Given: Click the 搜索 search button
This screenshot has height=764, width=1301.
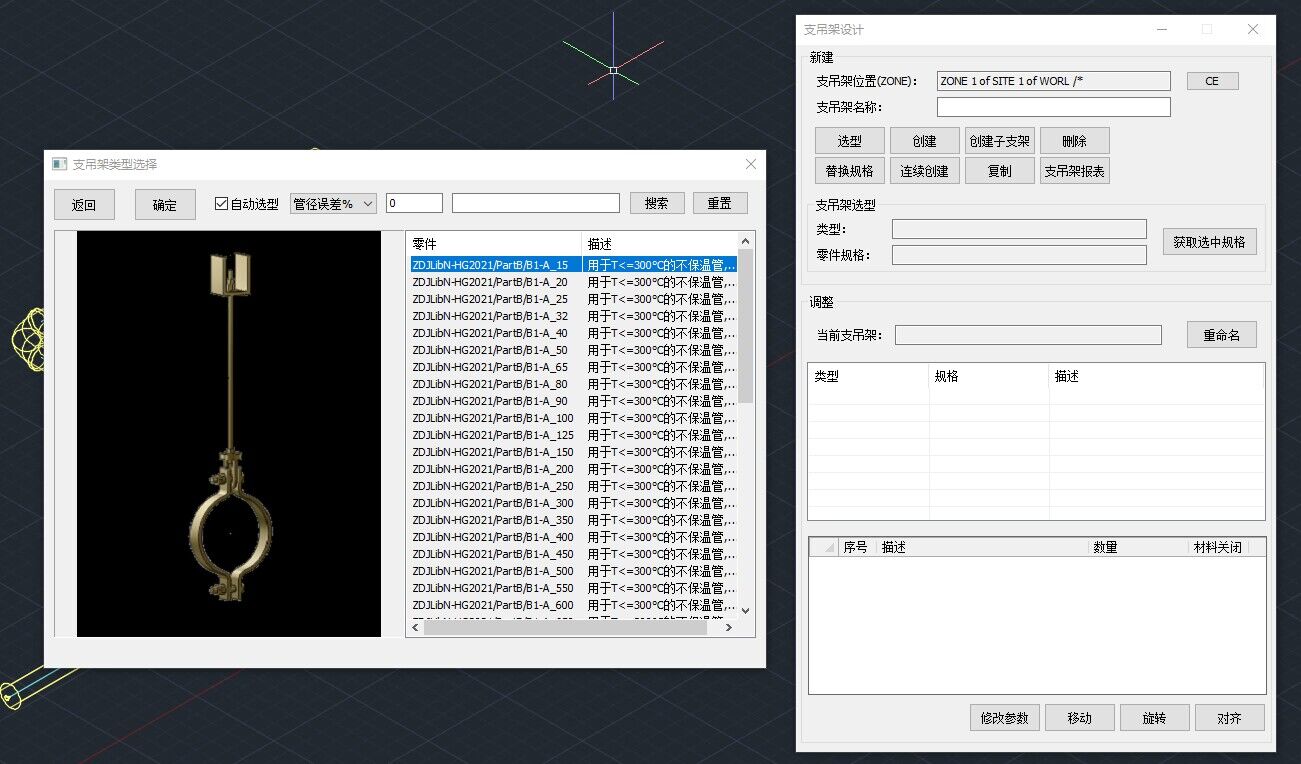Looking at the screenshot, I should tap(657, 203).
